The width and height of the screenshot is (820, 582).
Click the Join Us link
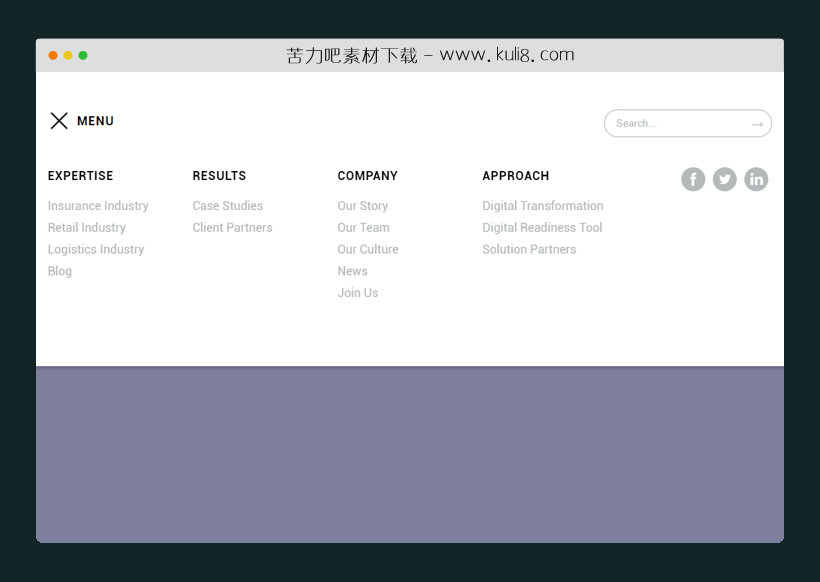click(x=358, y=293)
